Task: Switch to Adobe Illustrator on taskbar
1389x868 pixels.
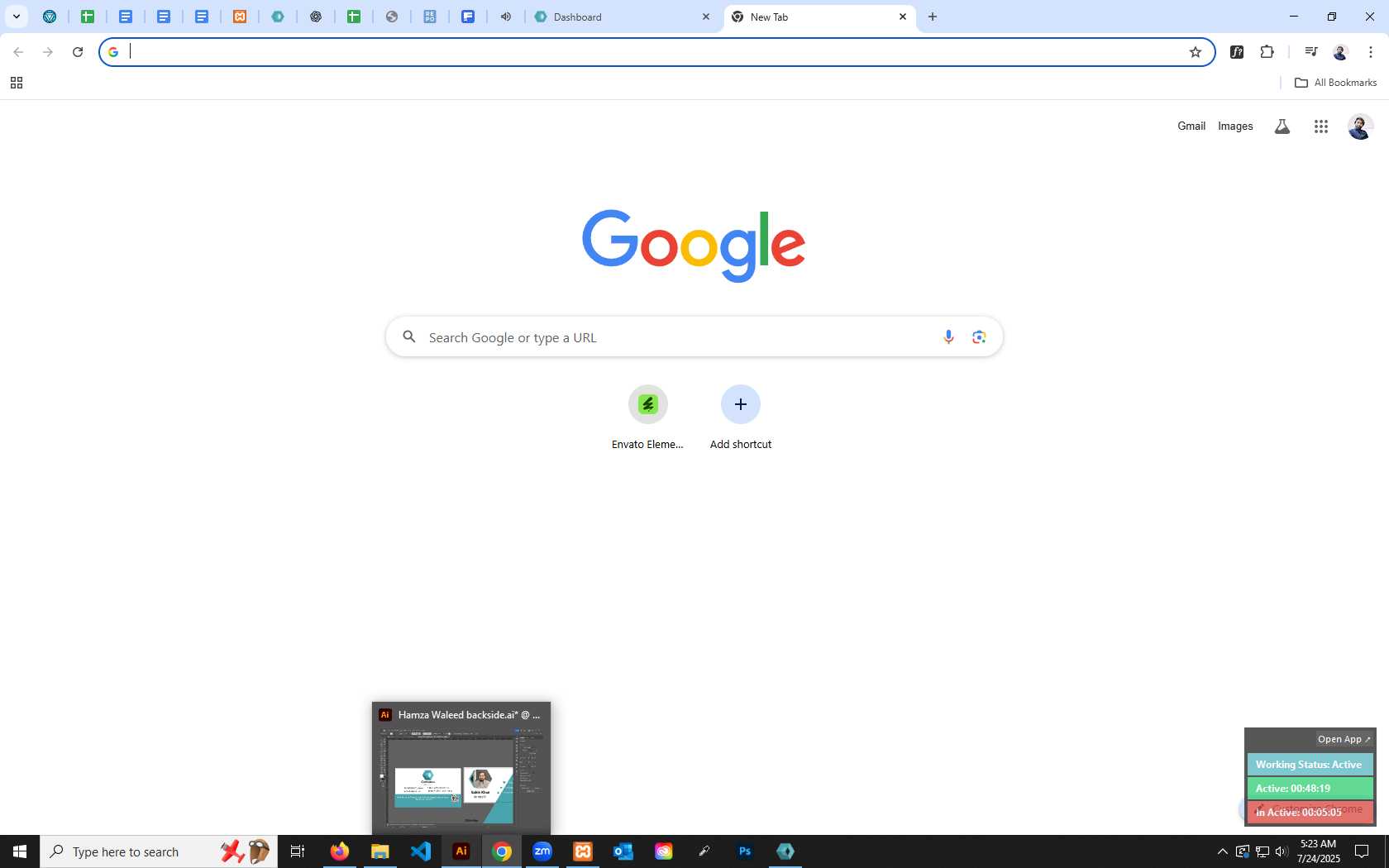Action: pyautogui.click(x=461, y=851)
